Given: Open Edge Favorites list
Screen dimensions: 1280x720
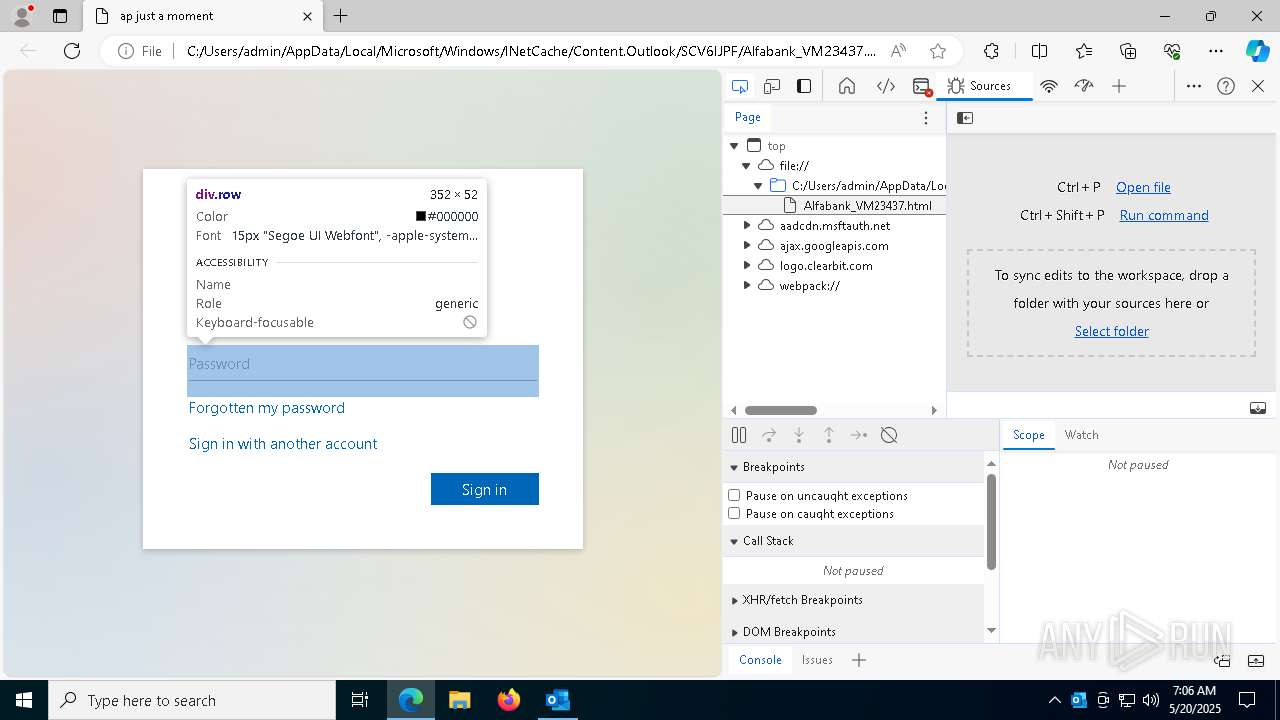Looking at the screenshot, I should point(1084,51).
